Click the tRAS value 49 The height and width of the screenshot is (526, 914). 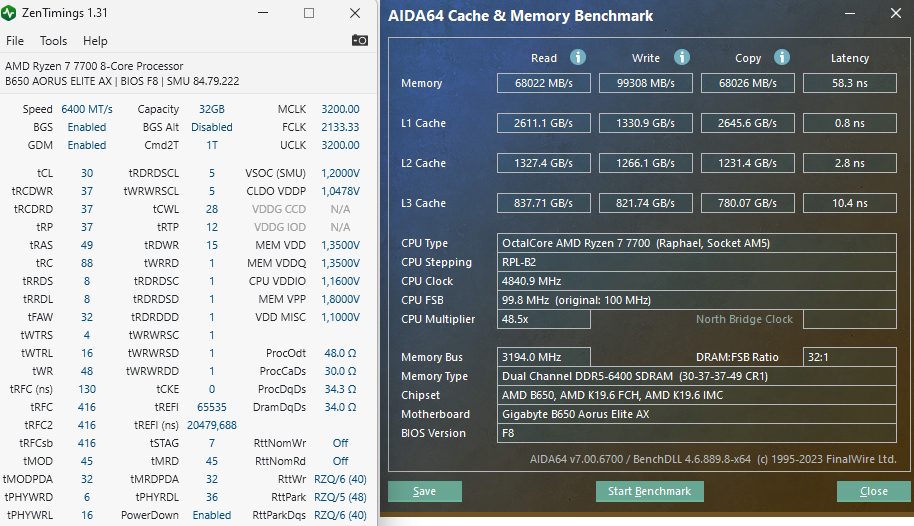pyautogui.click(x=87, y=245)
